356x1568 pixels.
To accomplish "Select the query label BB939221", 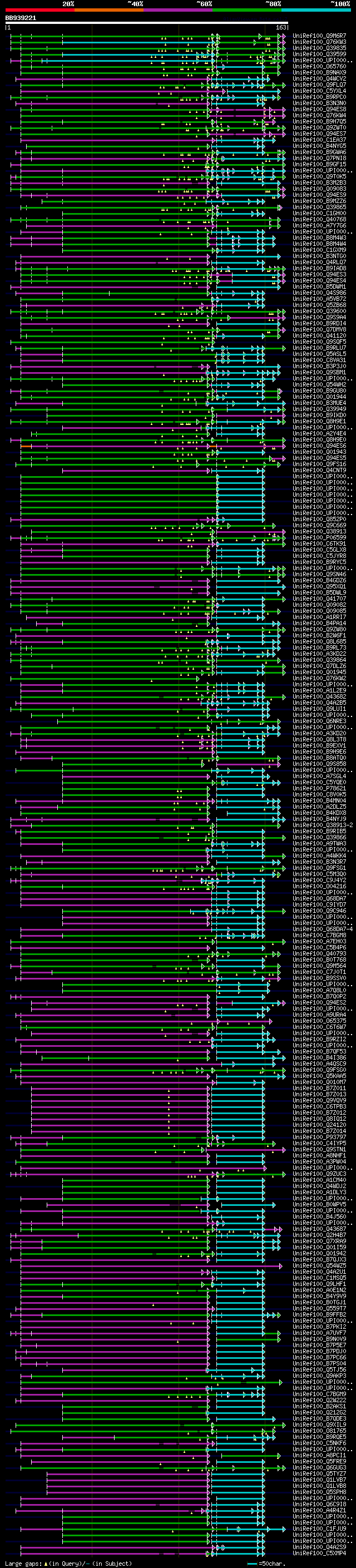I will pyautogui.click(x=21, y=18).
